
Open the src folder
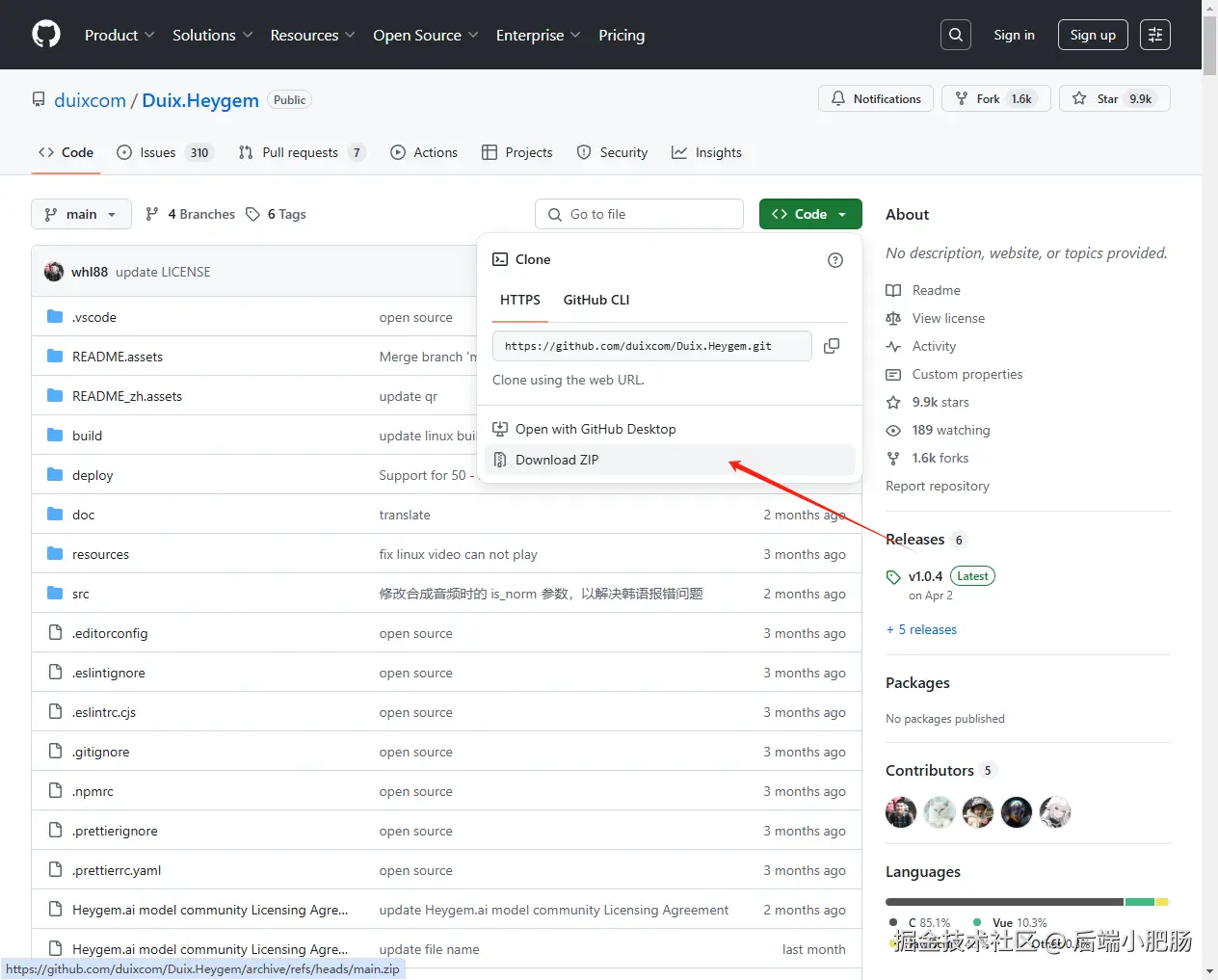point(81,594)
